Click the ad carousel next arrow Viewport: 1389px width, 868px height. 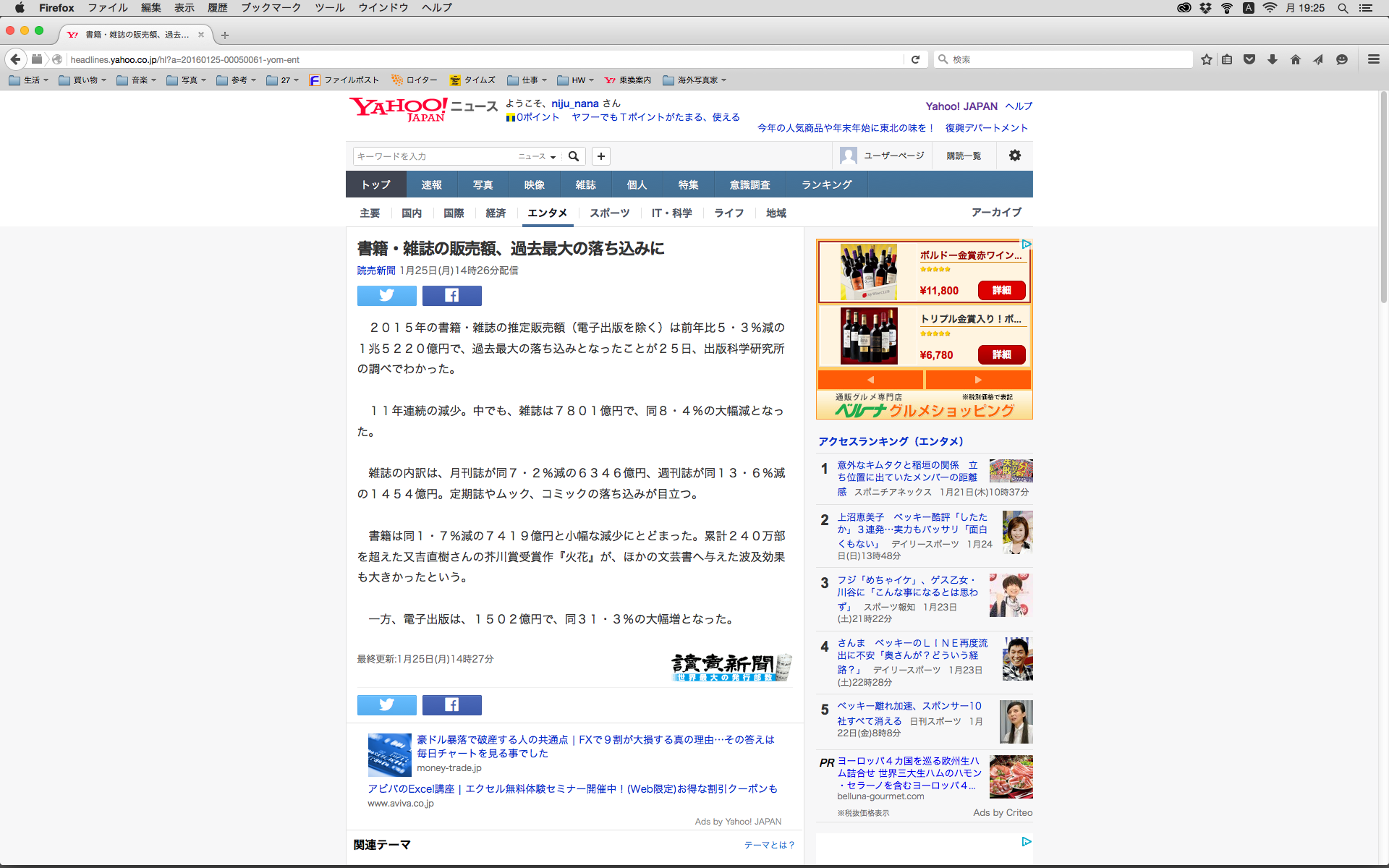[x=977, y=380]
